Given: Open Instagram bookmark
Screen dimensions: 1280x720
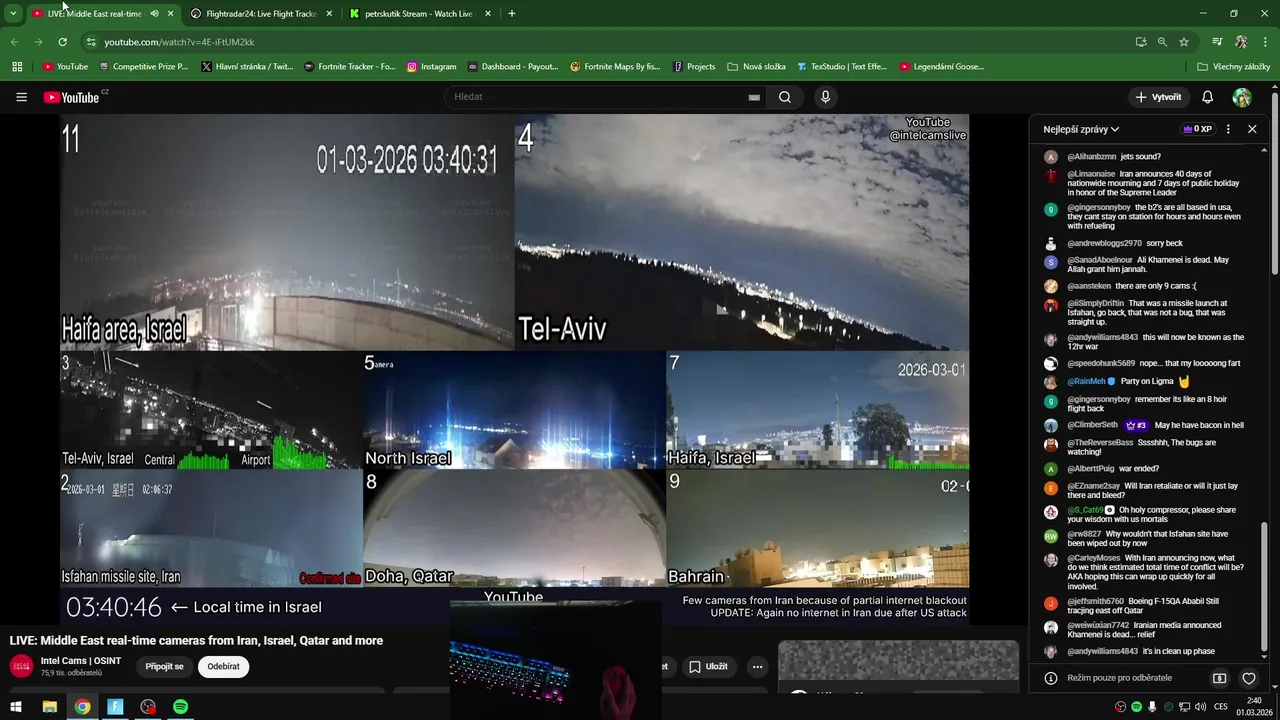Looking at the screenshot, I should [431, 67].
